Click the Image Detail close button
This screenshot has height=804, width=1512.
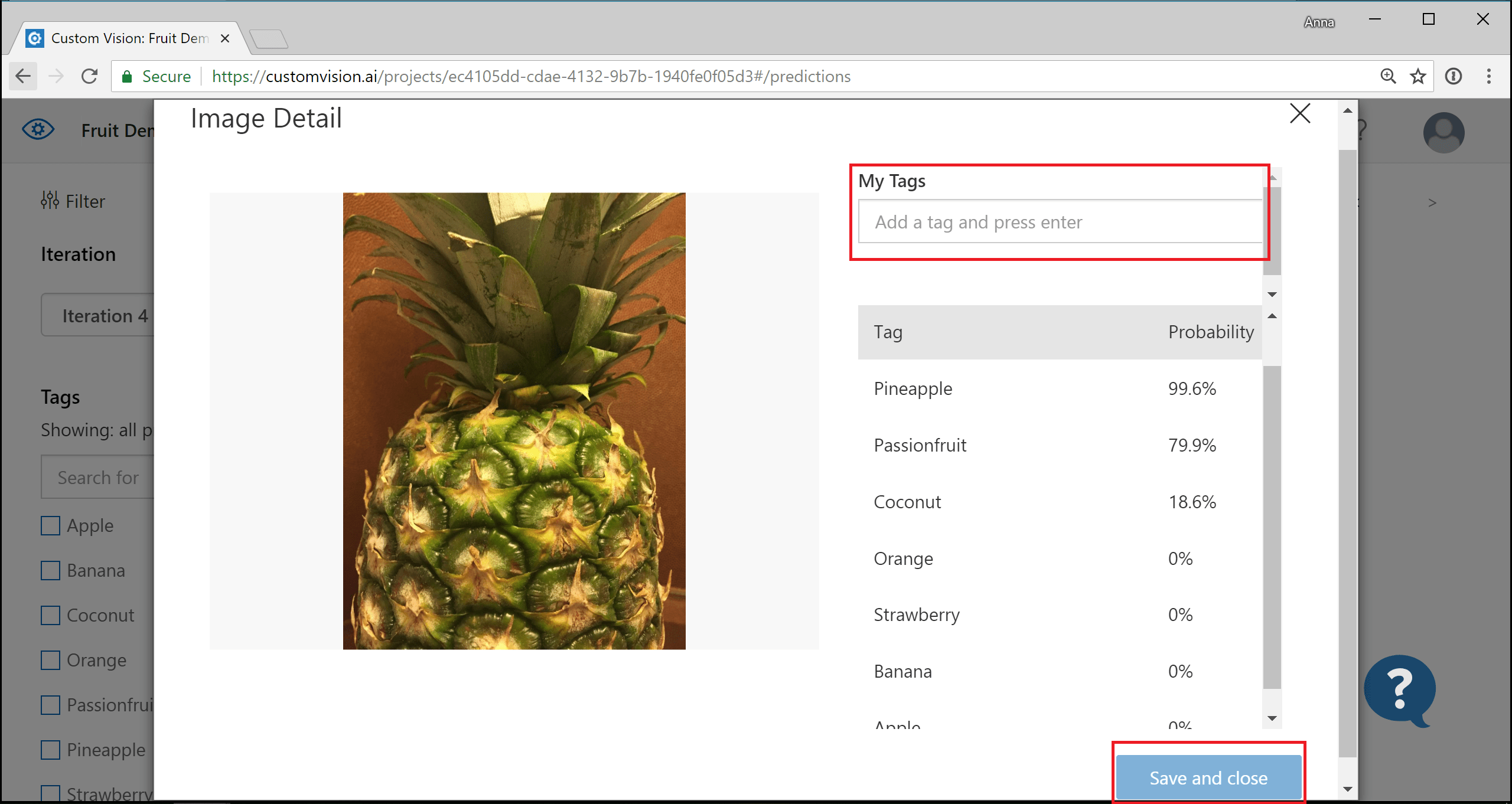(1300, 112)
